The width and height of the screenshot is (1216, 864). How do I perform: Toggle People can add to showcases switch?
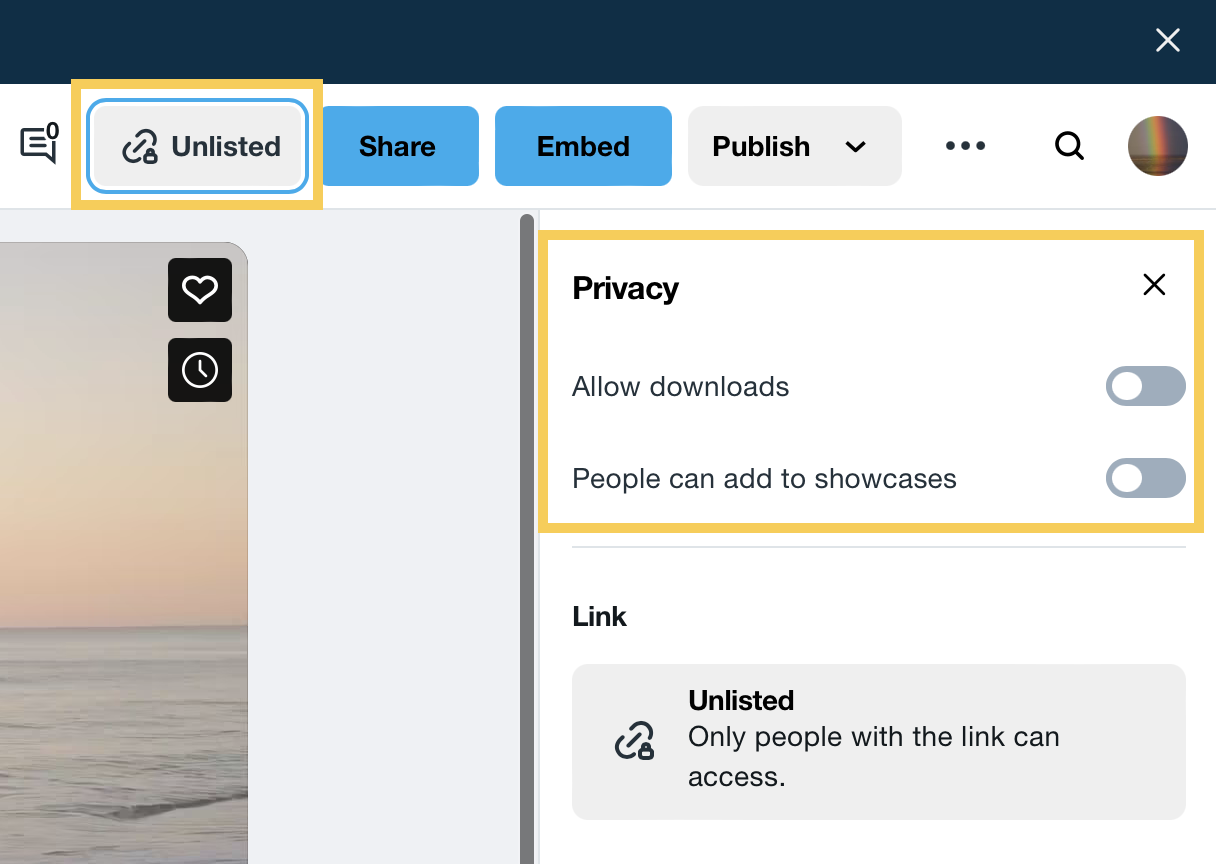coord(1146,479)
